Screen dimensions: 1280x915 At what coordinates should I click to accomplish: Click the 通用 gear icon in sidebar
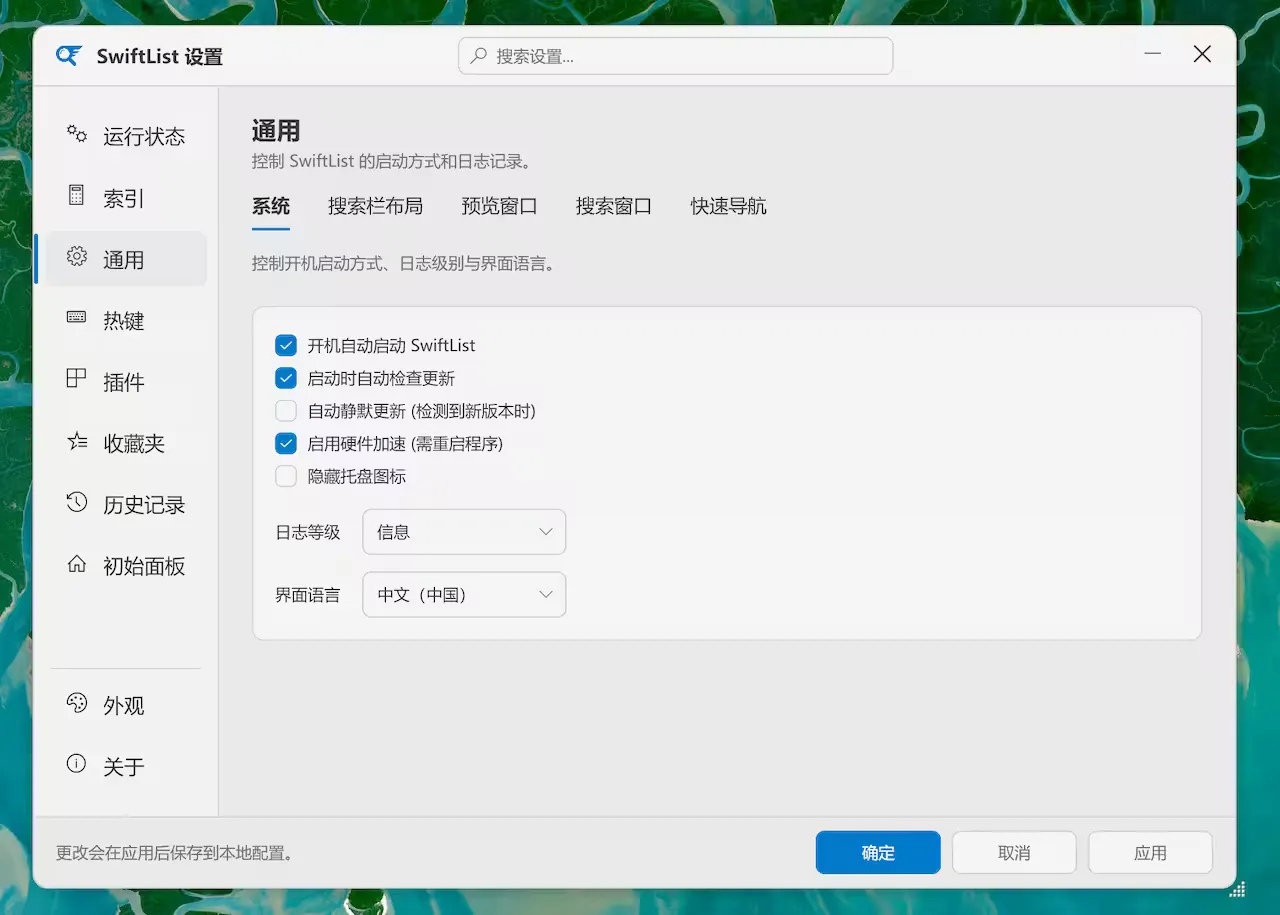tap(77, 257)
